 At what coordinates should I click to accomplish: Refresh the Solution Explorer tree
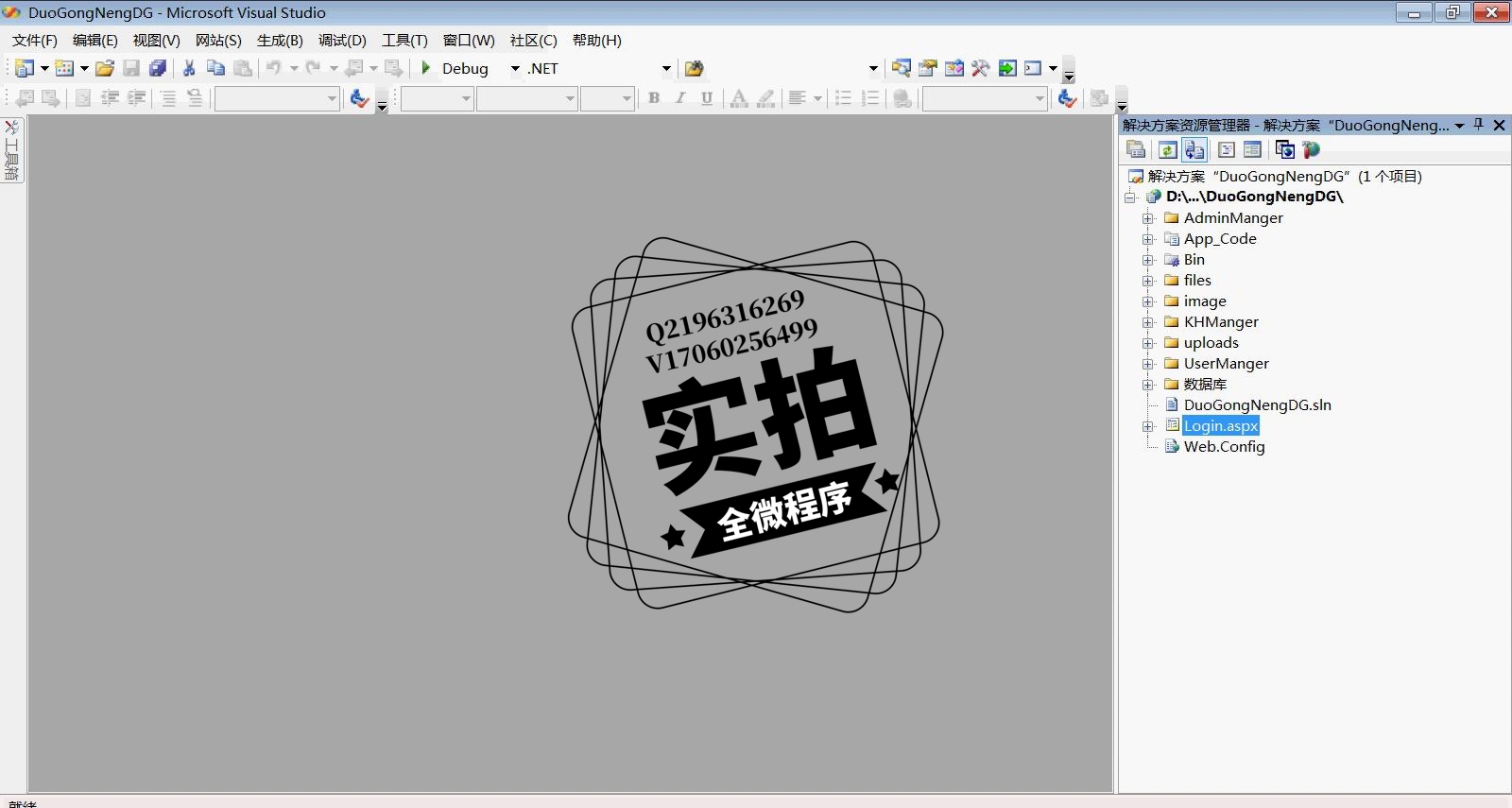point(1168,149)
